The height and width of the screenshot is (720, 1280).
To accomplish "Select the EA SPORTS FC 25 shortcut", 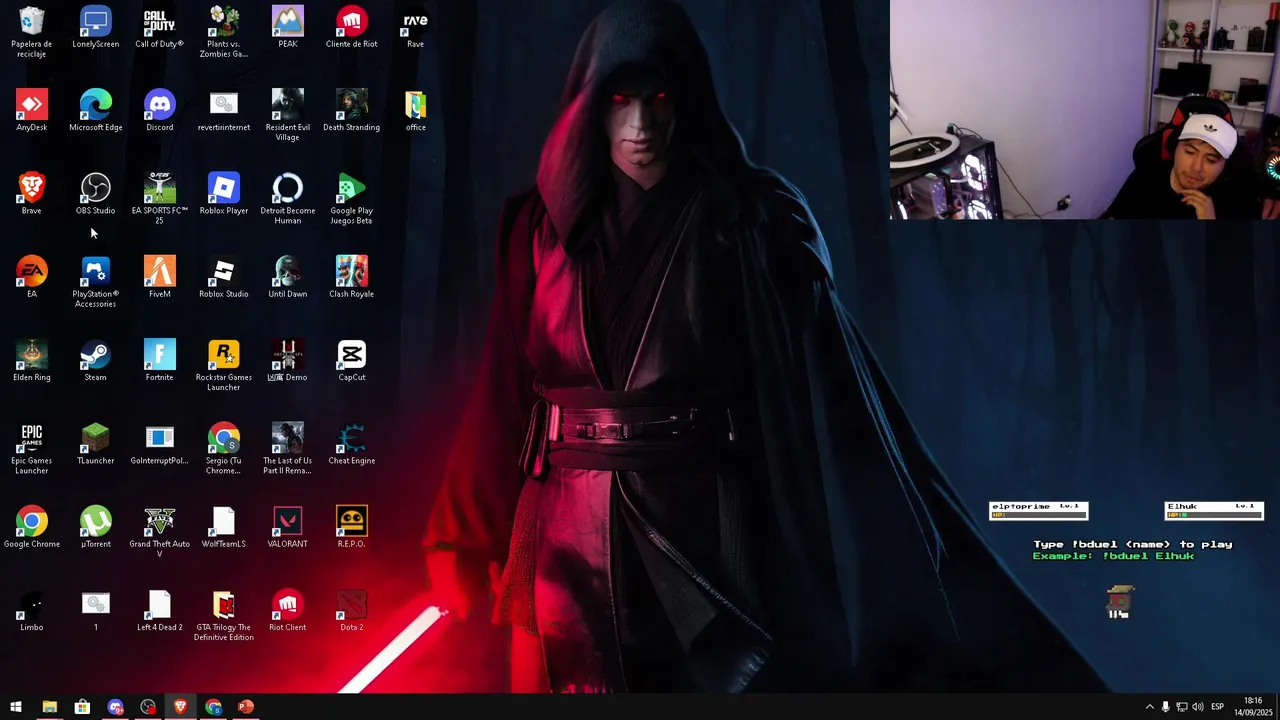I will (x=160, y=198).
